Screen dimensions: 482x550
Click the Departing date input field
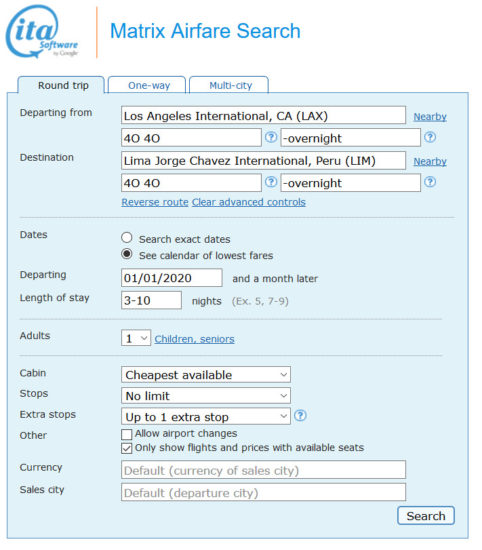click(x=172, y=278)
